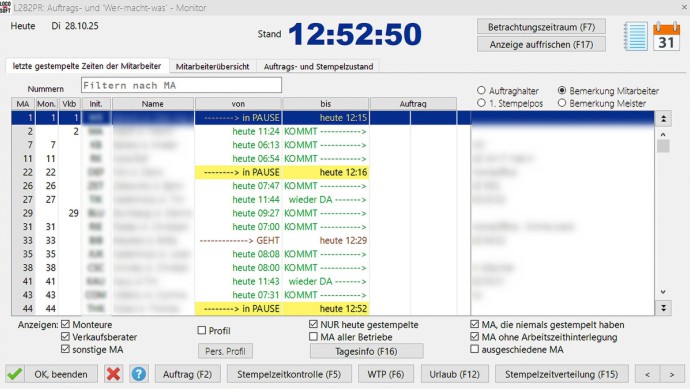
Task: Click the vertical scrollbar thumb
Action: [663, 146]
